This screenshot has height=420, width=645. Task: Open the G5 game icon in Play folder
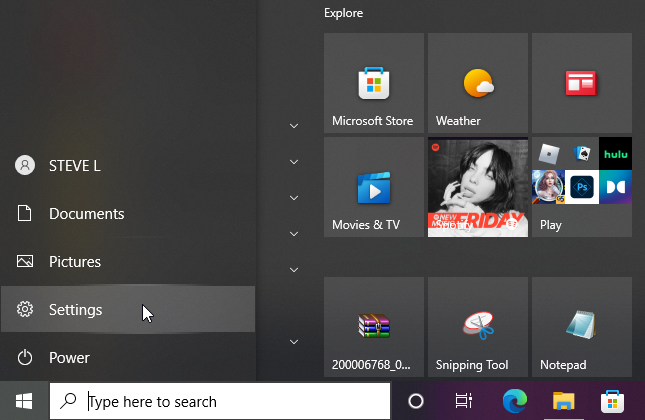coord(548,187)
